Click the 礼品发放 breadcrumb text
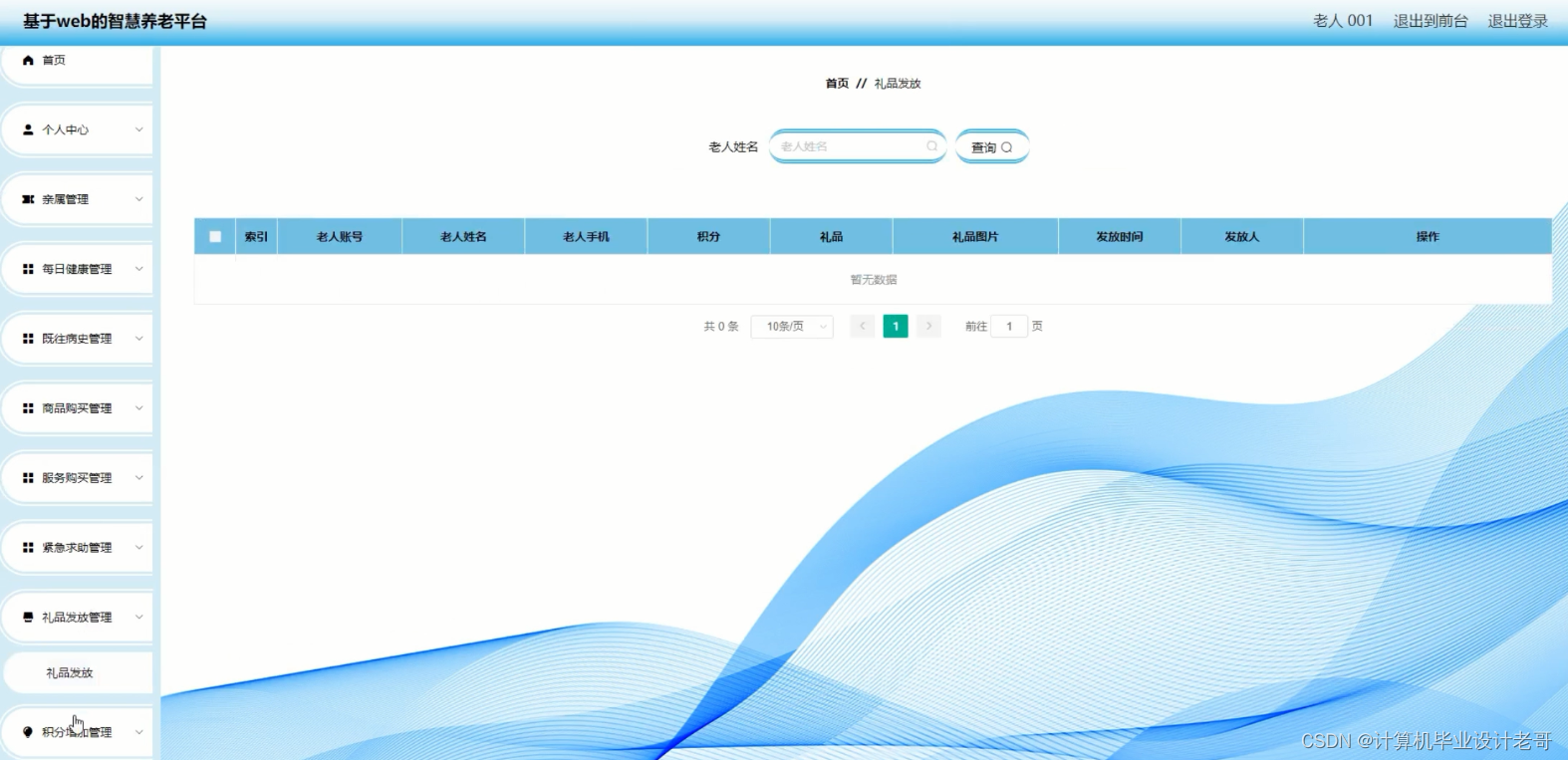The height and width of the screenshot is (760, 1568). [x=898, y=84]
